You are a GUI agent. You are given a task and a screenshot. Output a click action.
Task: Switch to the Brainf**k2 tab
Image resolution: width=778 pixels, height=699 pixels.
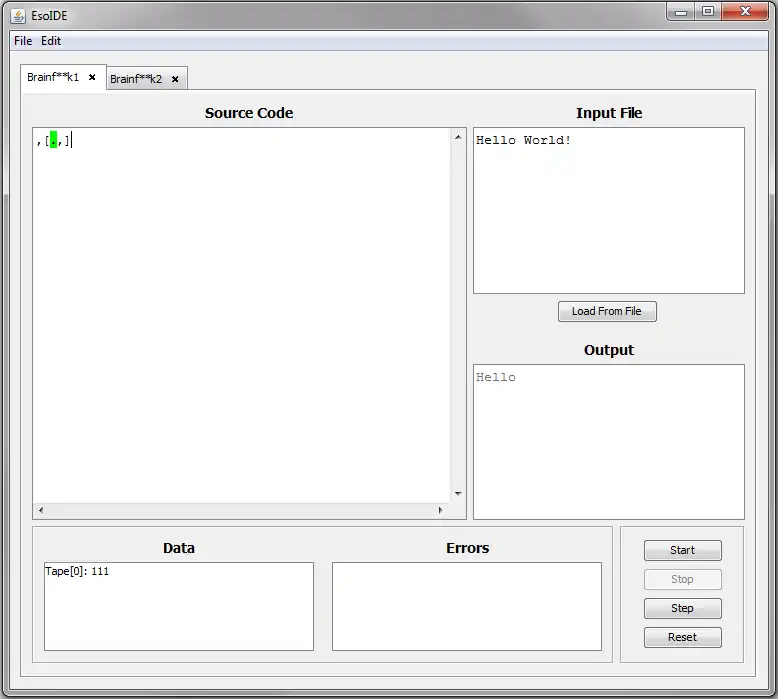pos(135,79)
